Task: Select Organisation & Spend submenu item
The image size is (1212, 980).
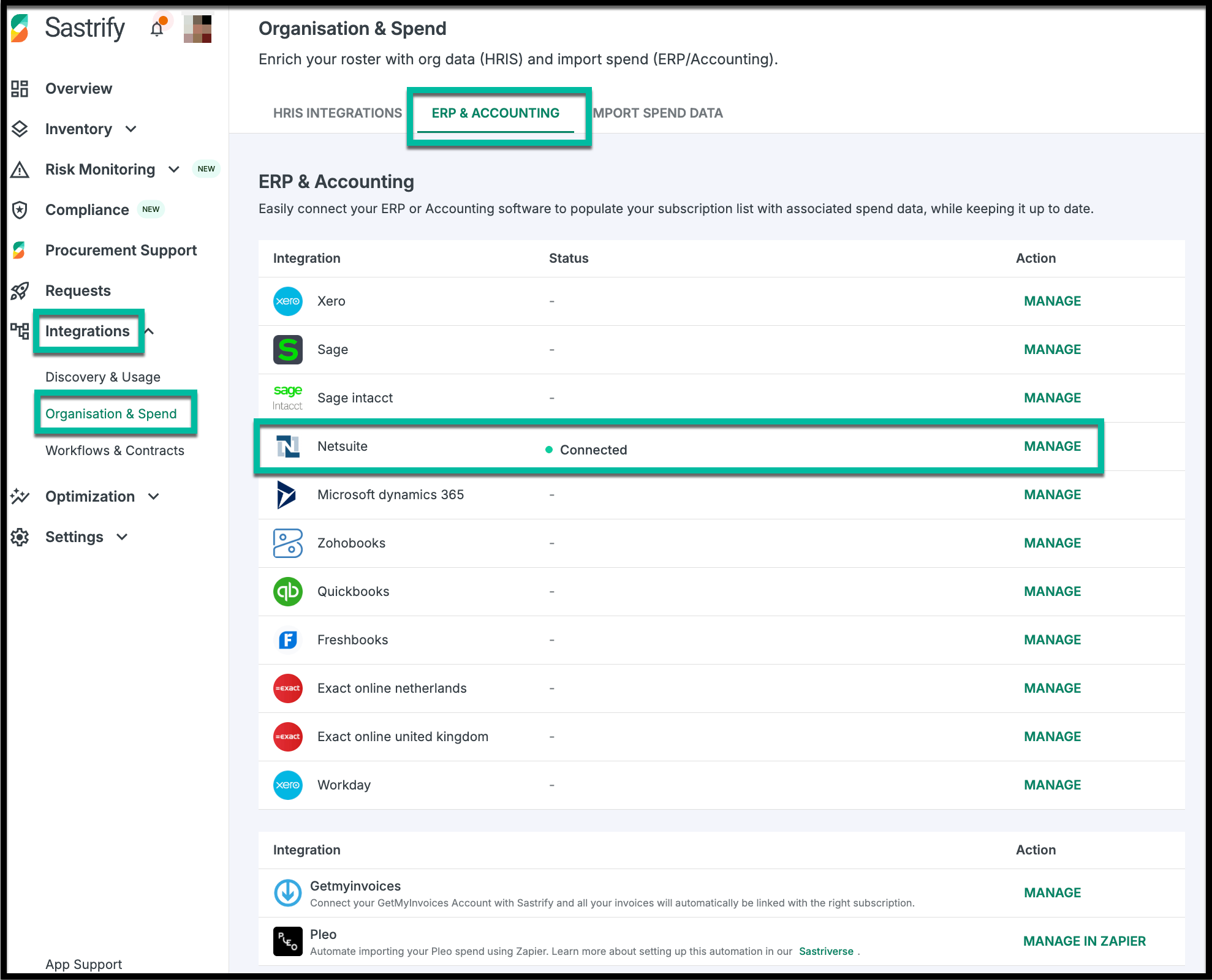Action: pyautogui.click(x=111, y=414)
